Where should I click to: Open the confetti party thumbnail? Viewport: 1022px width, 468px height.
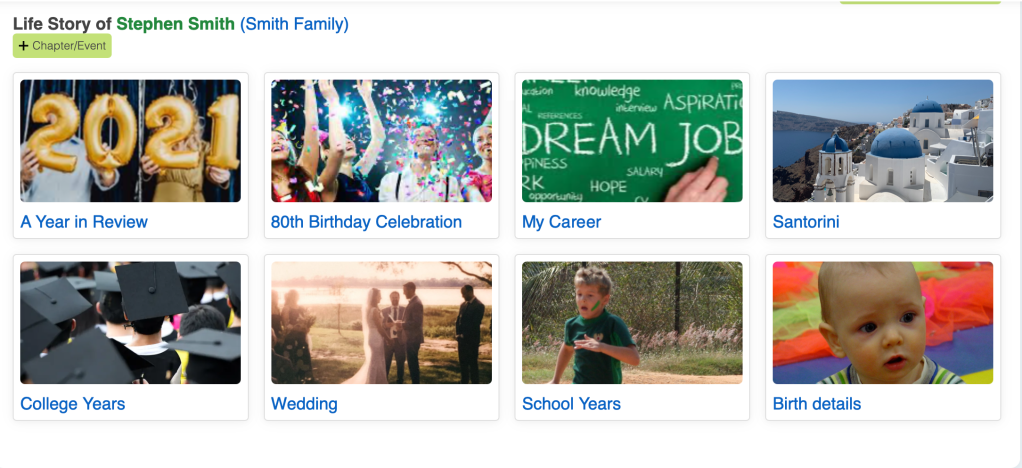[x=381, y=141]
